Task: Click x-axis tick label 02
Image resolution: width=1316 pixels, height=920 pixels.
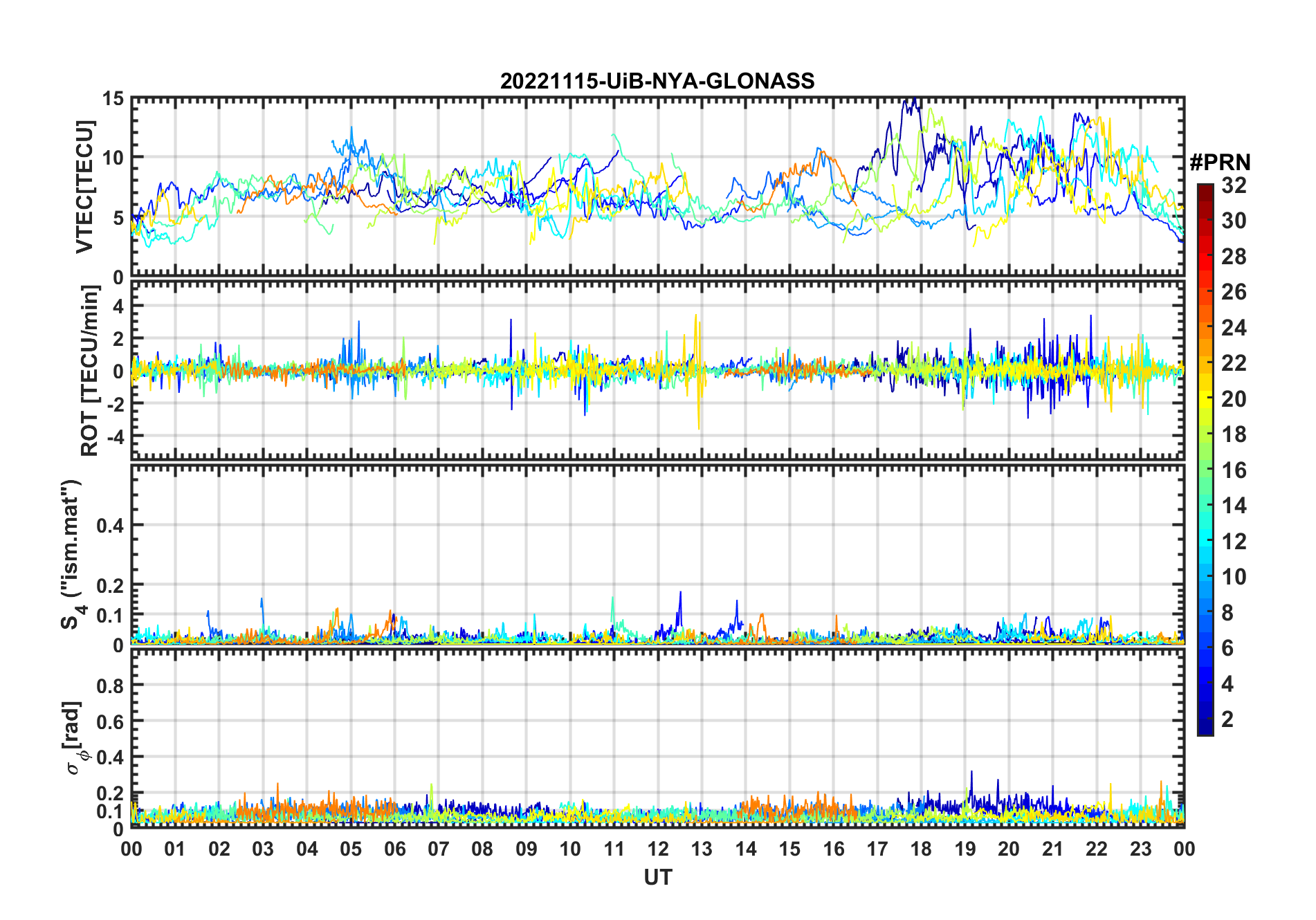Action: (x=219, y=849)
